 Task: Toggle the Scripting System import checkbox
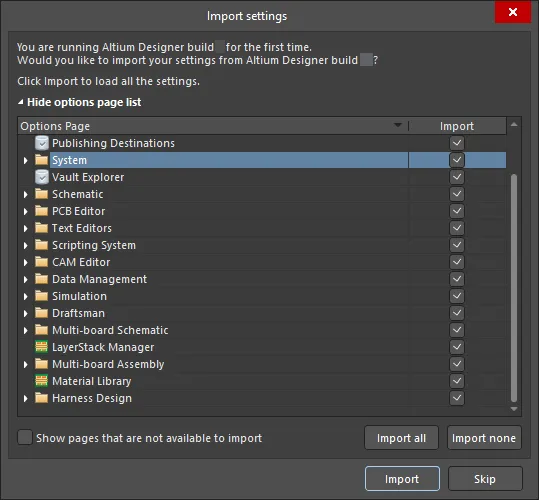[x=457, y=245]
